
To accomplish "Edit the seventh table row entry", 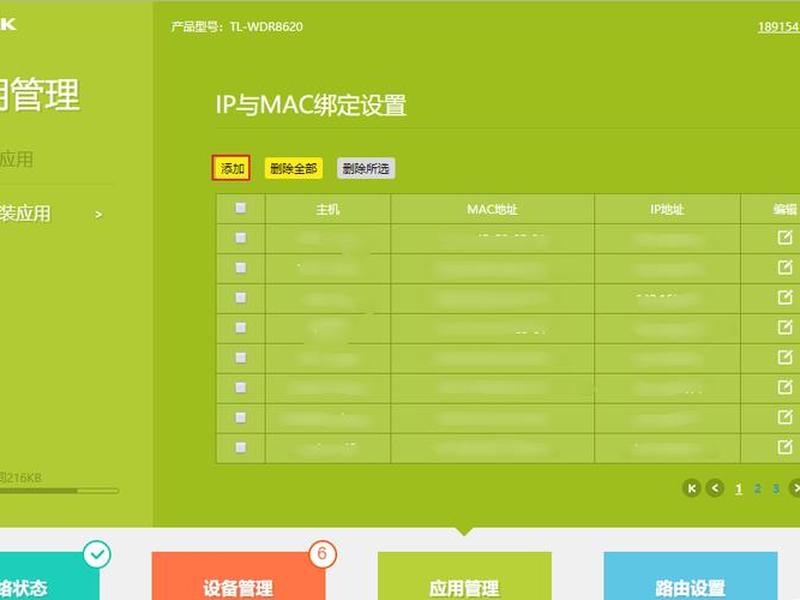I will pos(785,417).
